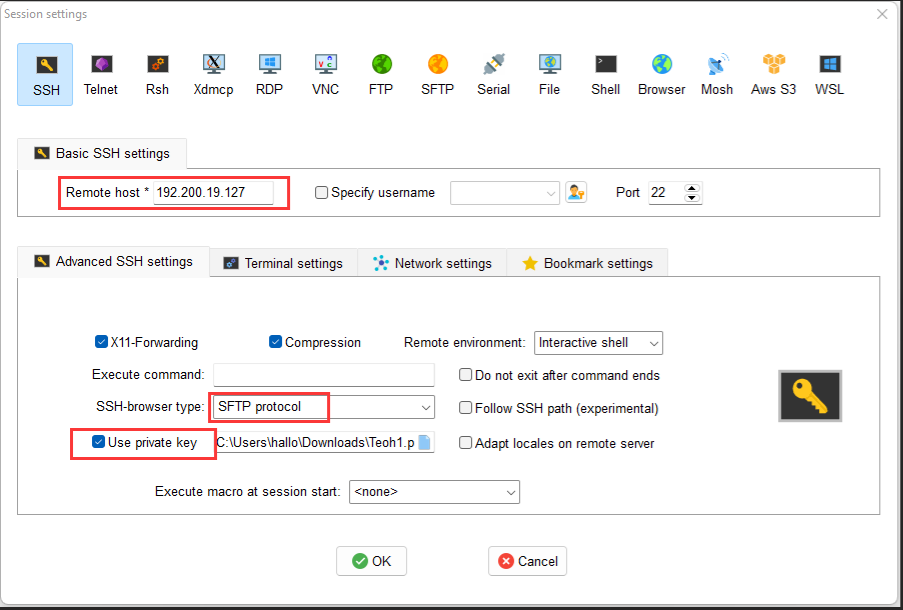This screenshot has height=610, width=903.
Task: Enable the Specify username checkbox
Action: point(322,193)
